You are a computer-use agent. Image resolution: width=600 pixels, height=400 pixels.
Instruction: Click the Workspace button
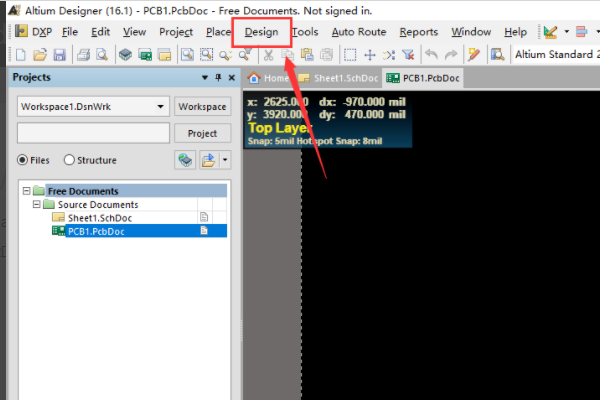pyautogui.click(x=202, y=106)
